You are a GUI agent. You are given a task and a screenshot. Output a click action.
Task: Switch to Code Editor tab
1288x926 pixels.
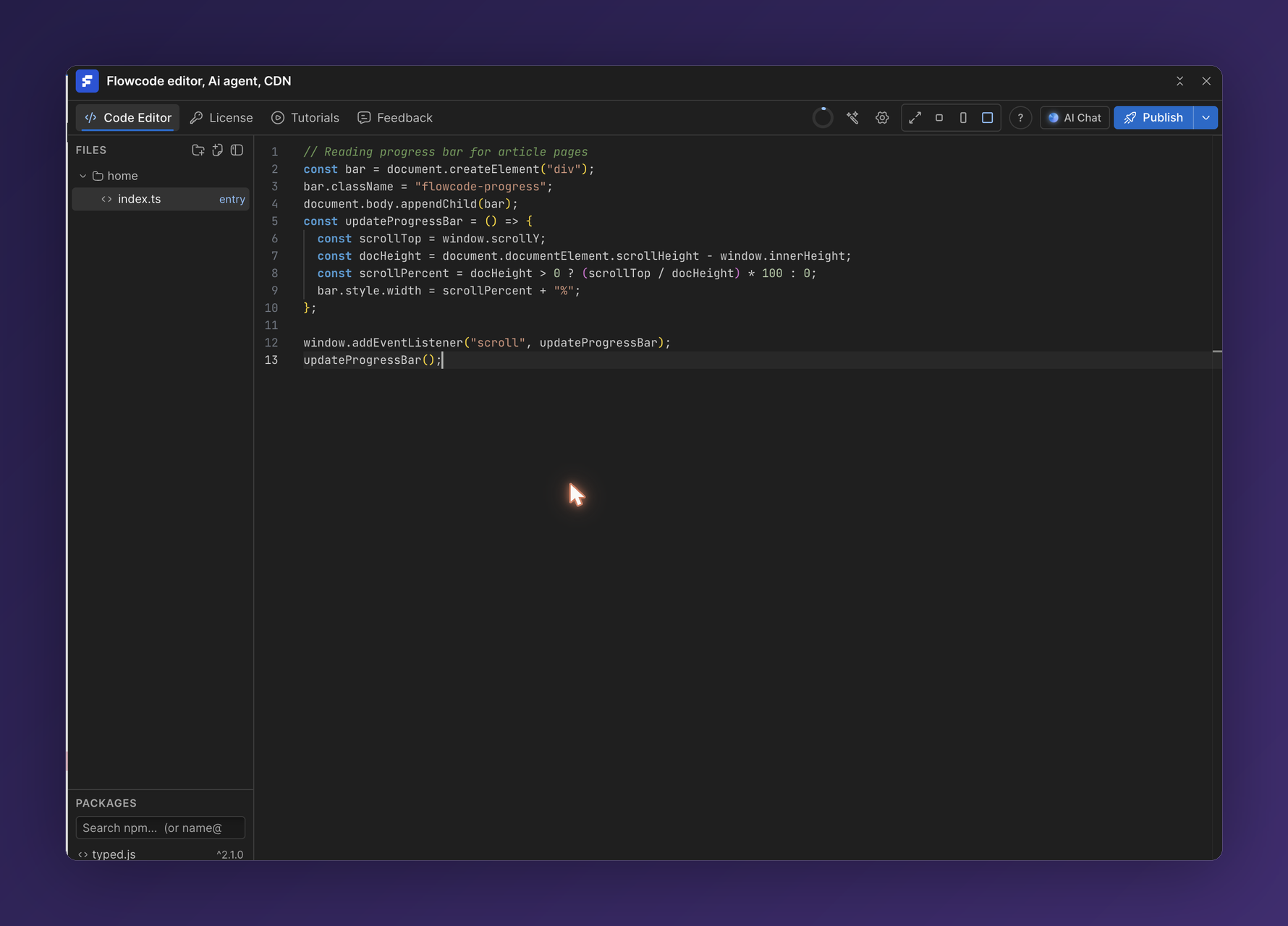pyautogui.click(x=128, y=117)
